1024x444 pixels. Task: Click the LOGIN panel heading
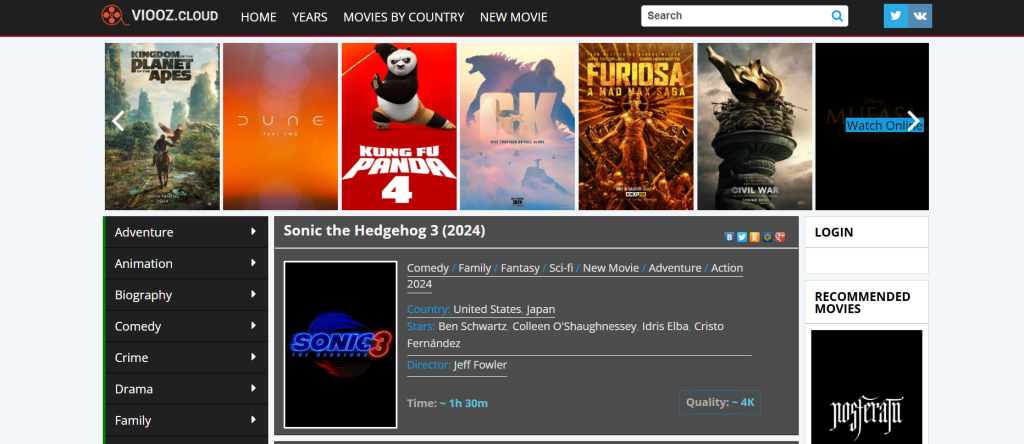834,232
